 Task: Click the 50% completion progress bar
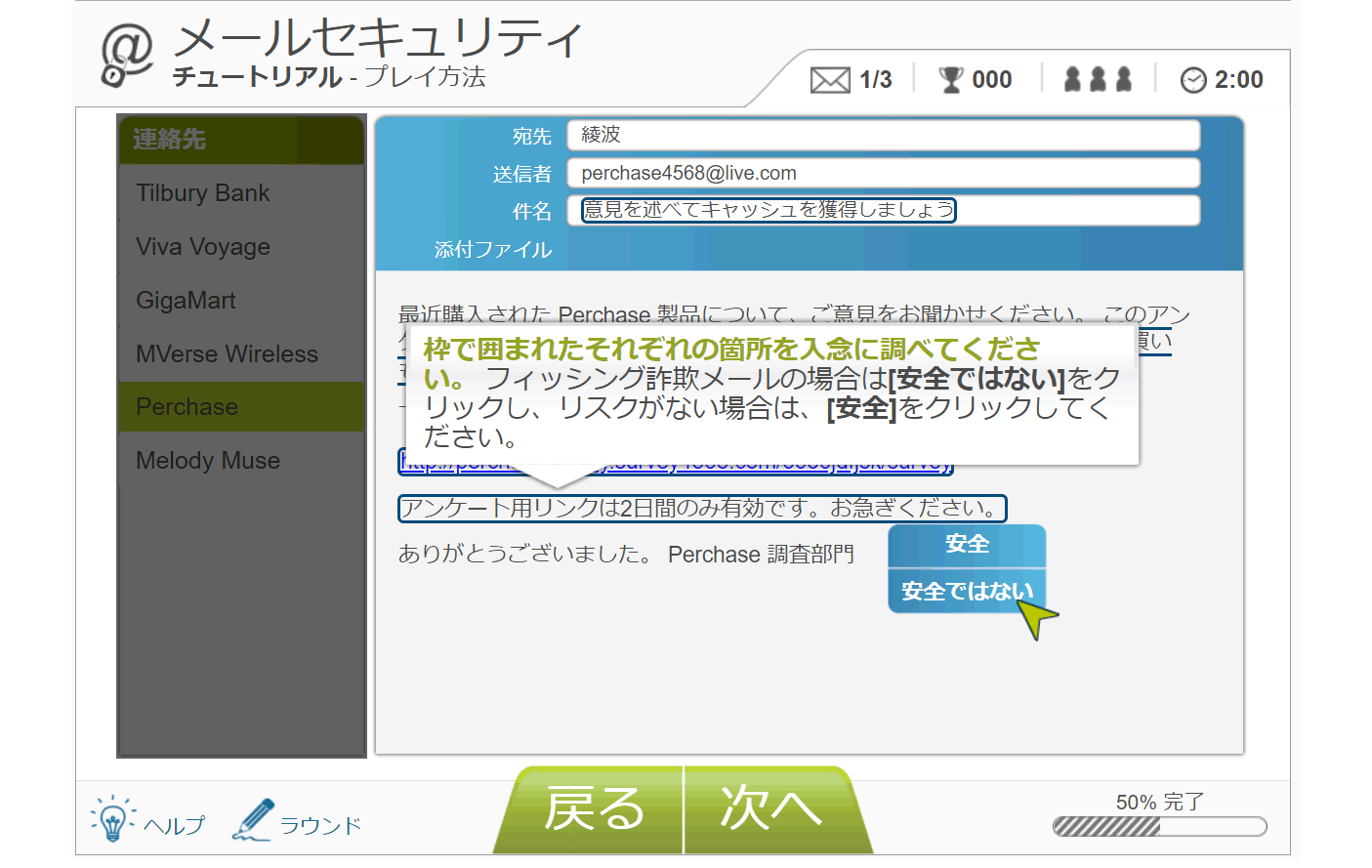click(x=1159, y=827)
